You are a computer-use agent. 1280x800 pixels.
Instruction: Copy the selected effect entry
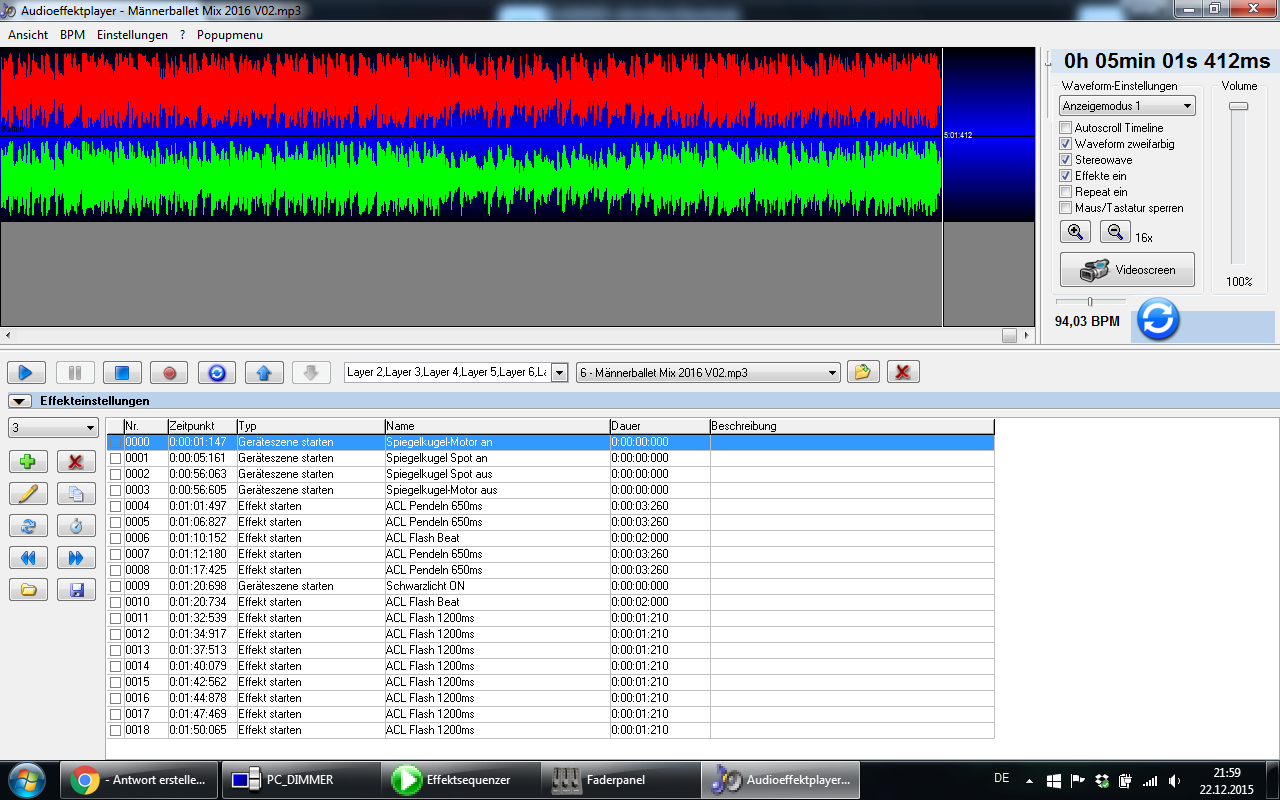tap(75, 493)
